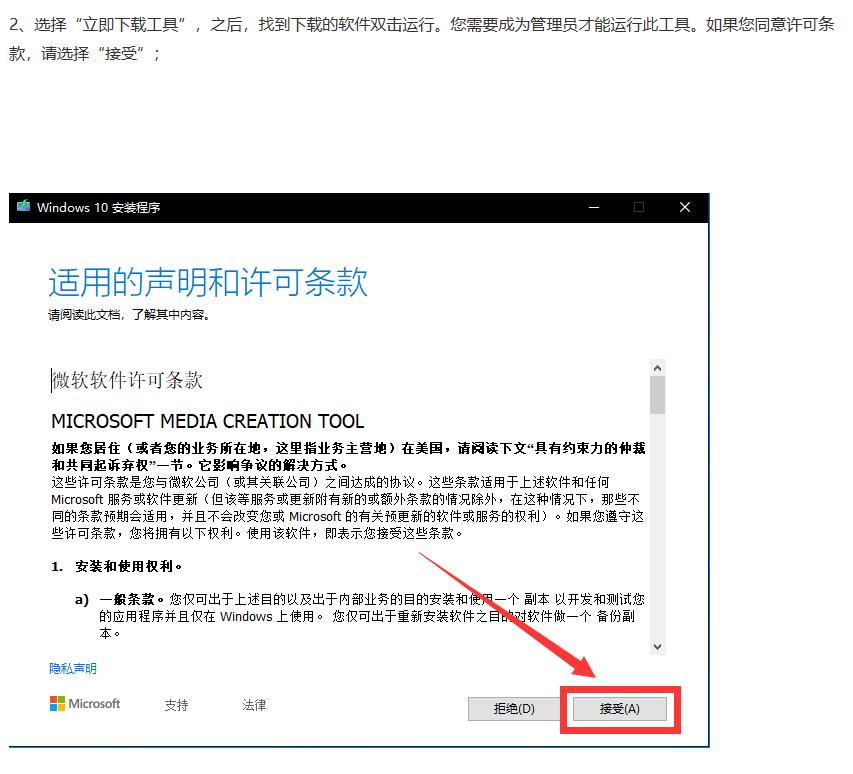The height and width of the screenshot is (774, 853).
Task: Click the four-color Microsoft logo at bottom left
Action: (56, 704)
